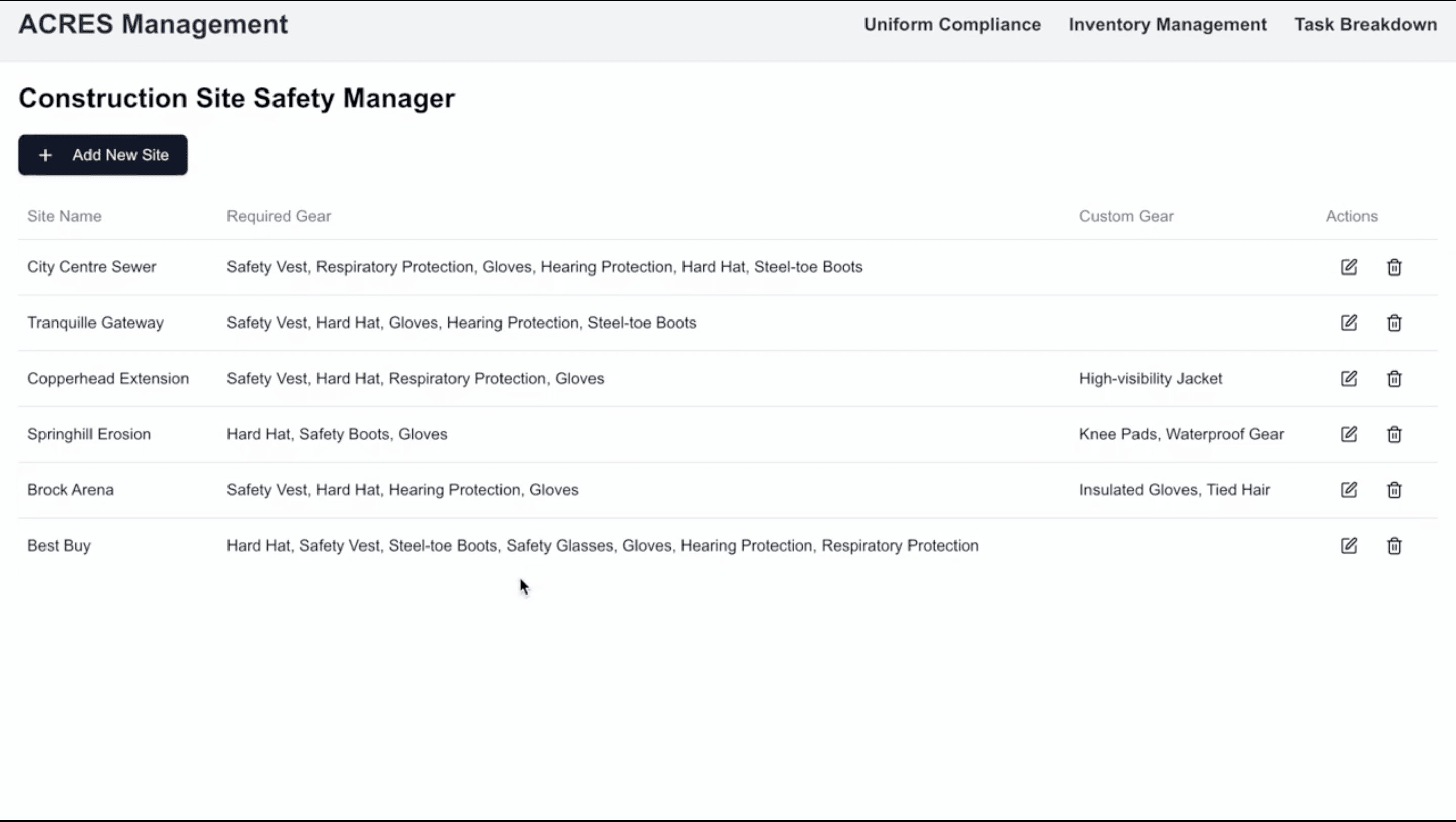This screenshot has height=822, width=1456.
Task: Delete the City Centre Sewer site
Action: click(1394, 266)
